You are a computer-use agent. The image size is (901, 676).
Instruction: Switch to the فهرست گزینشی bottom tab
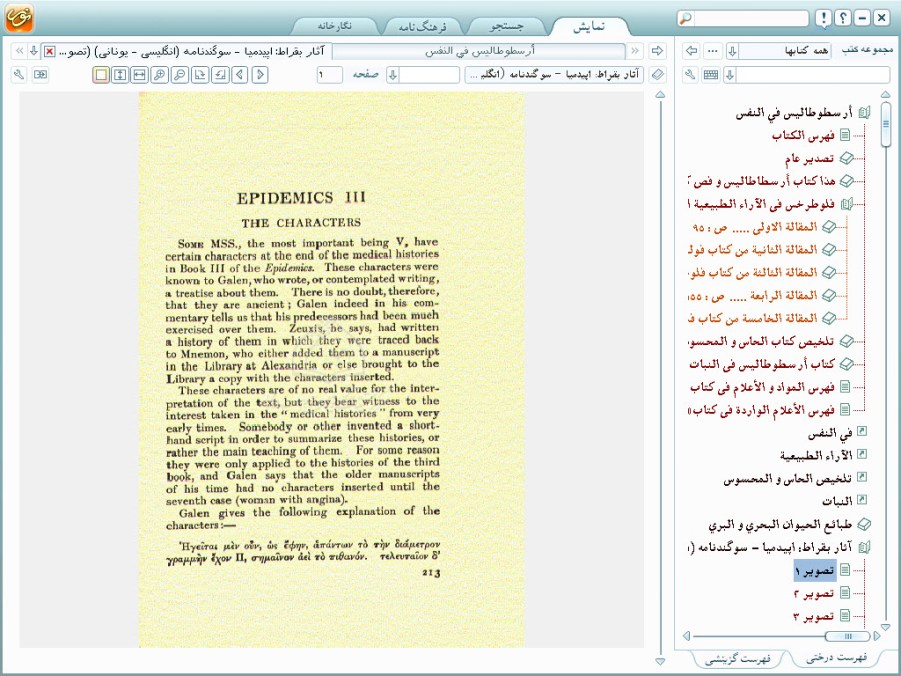click(738, 659)
